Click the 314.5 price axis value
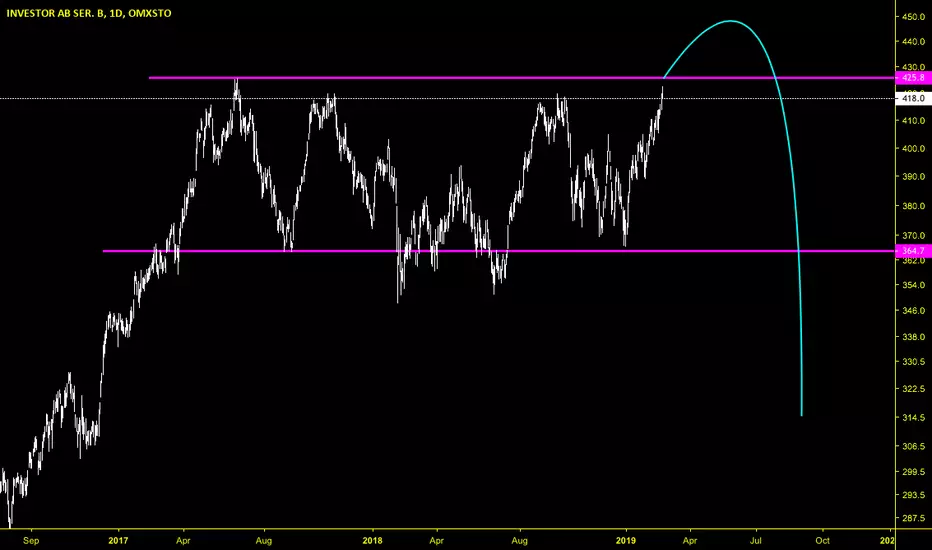 (x=914, y=418)
